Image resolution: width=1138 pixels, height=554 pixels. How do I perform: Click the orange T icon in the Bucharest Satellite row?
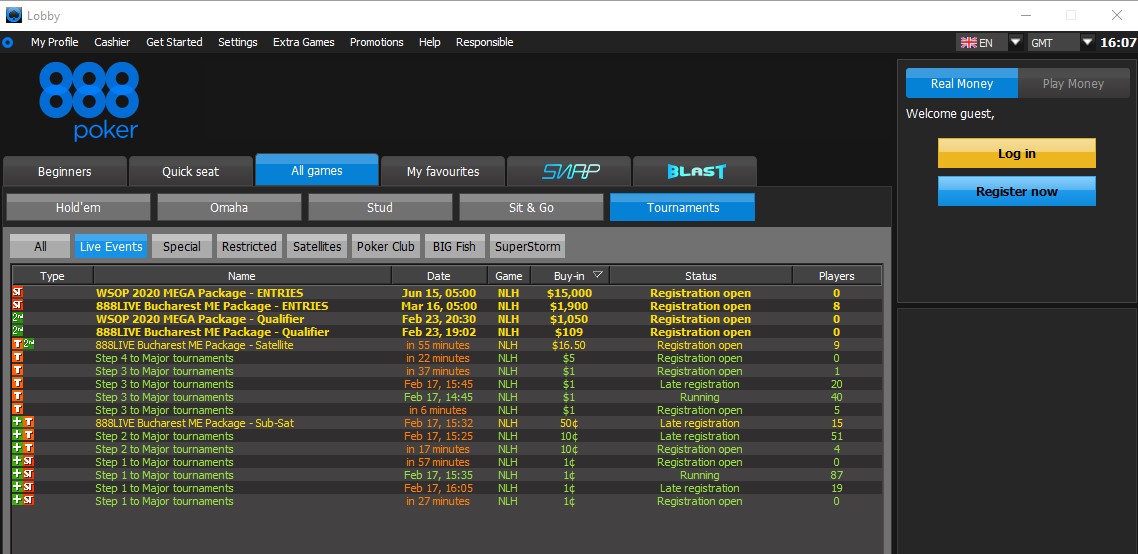pyautogui.click(x=18, y=345)
